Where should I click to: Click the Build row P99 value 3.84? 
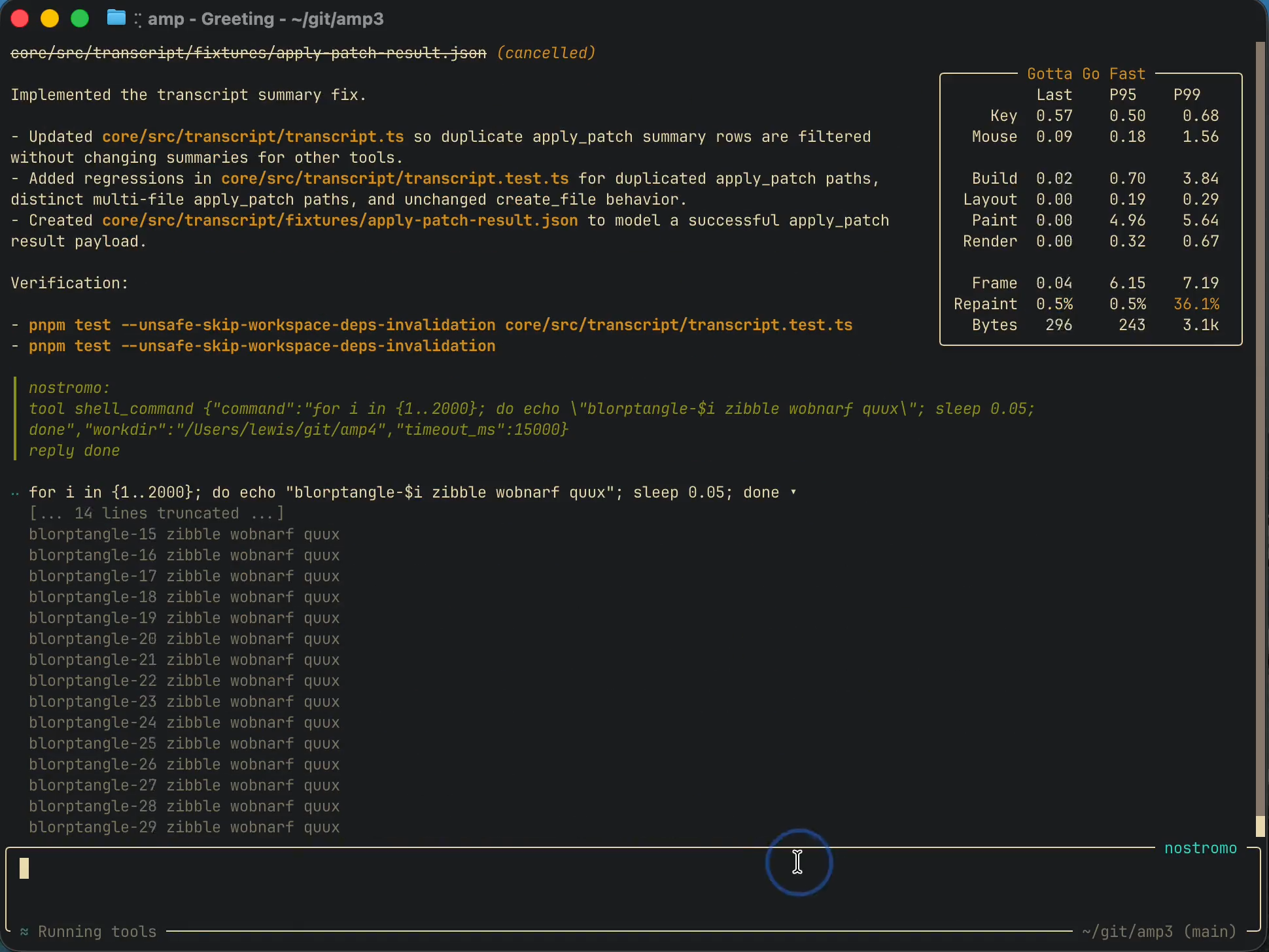[x=1201, y=178]
